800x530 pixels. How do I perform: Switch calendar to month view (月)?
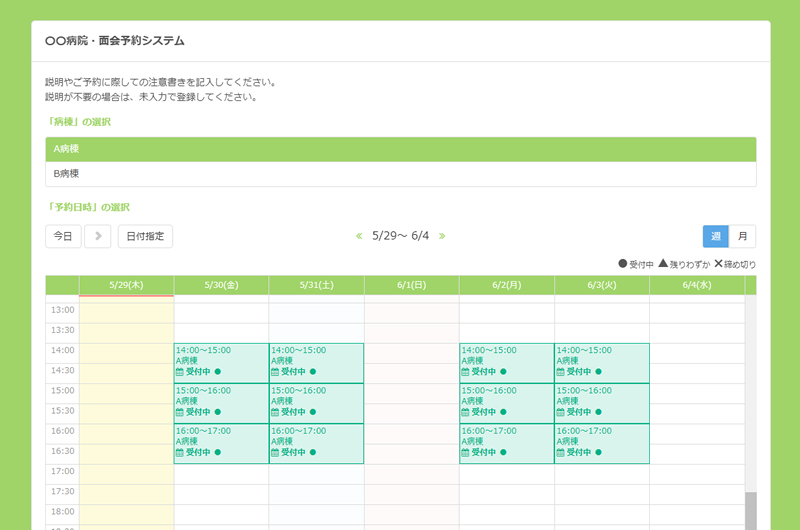coord(742,236)
